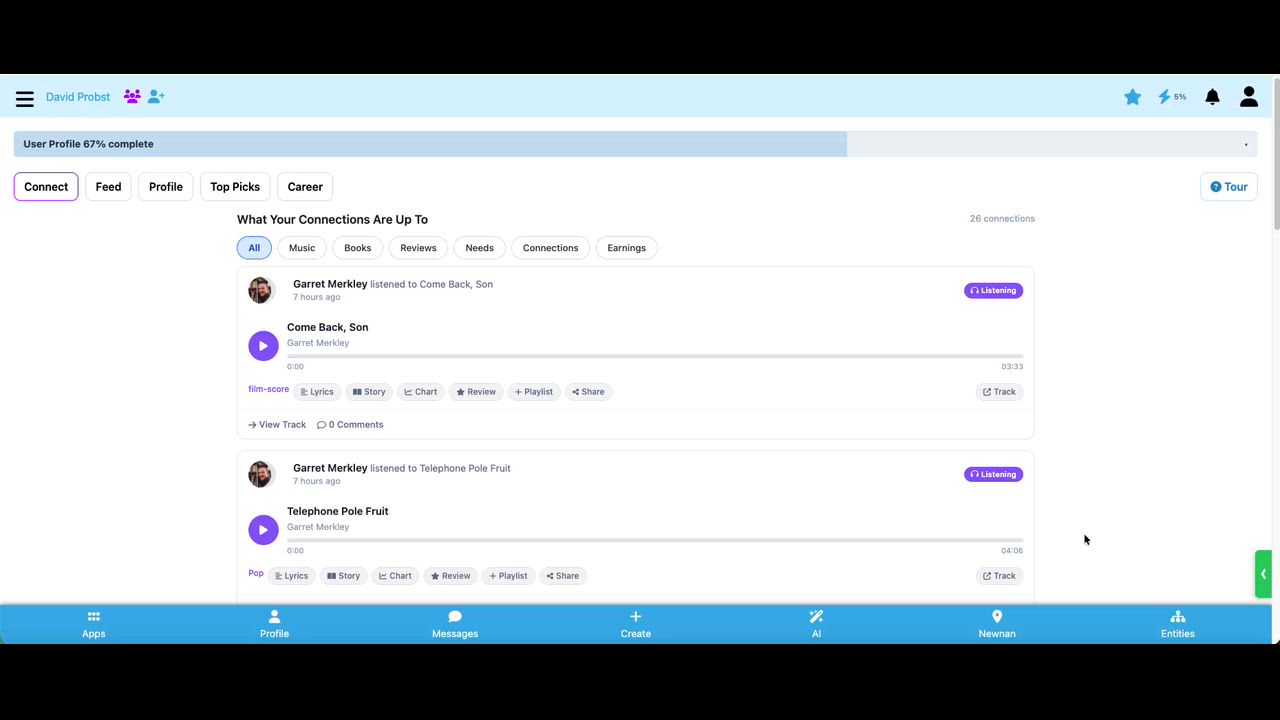
Task: Play Telephone Pole Fruit
Action: coord(263,530)
